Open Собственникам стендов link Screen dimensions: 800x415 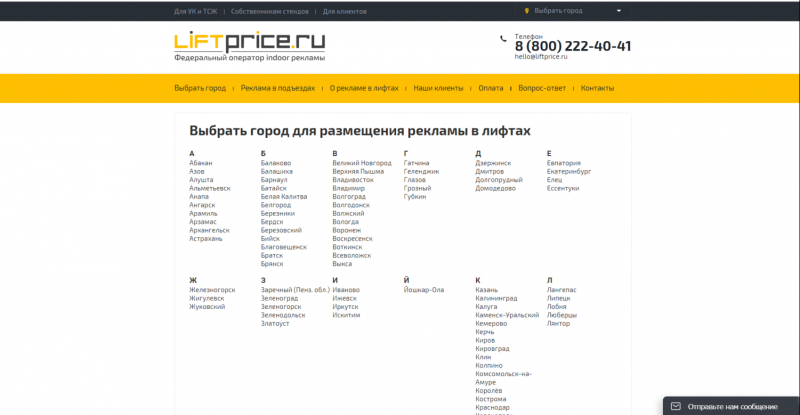[x=269, y=11]
